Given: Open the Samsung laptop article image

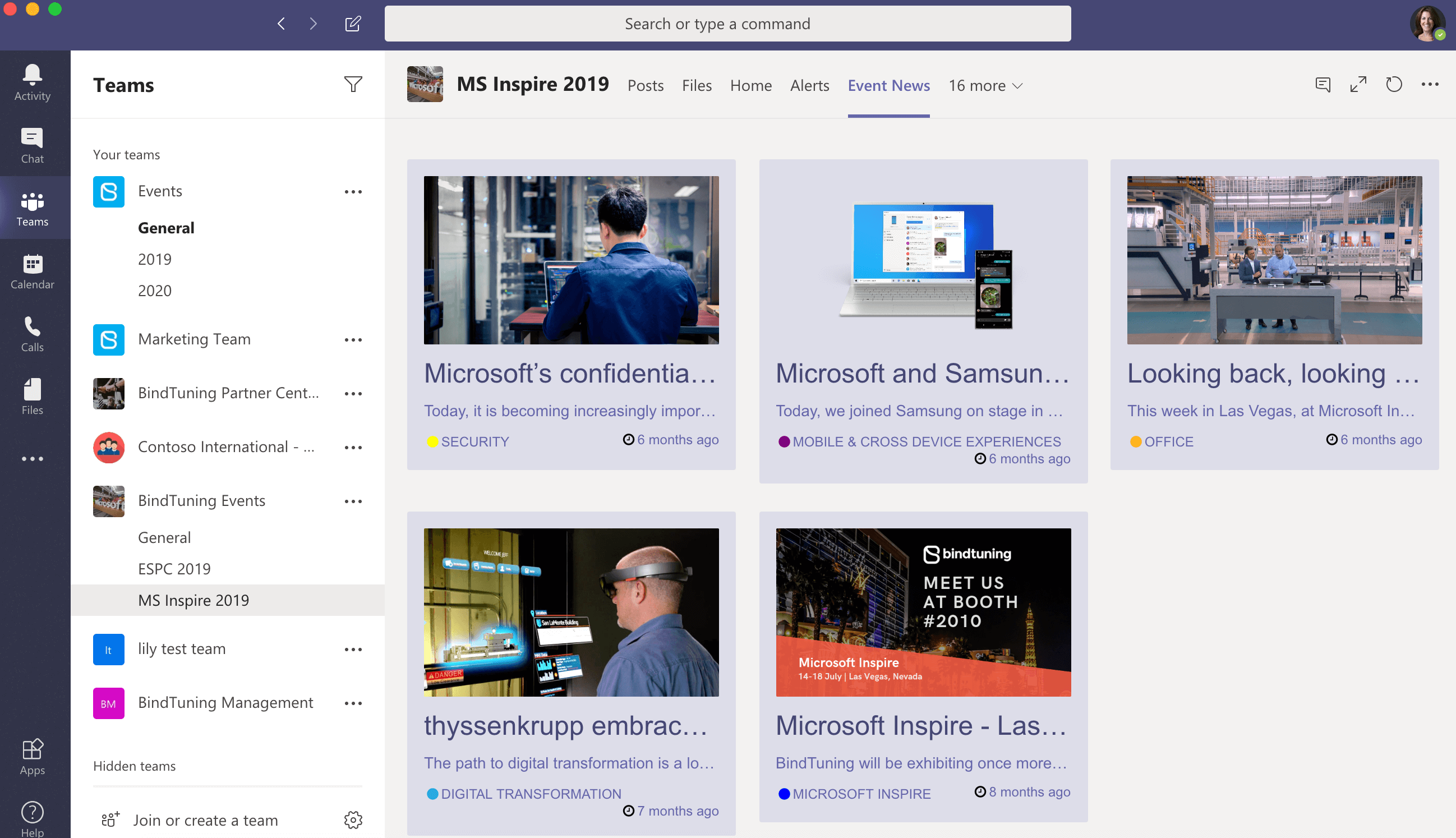Looking at the screenshot, I should coord(923,260).
